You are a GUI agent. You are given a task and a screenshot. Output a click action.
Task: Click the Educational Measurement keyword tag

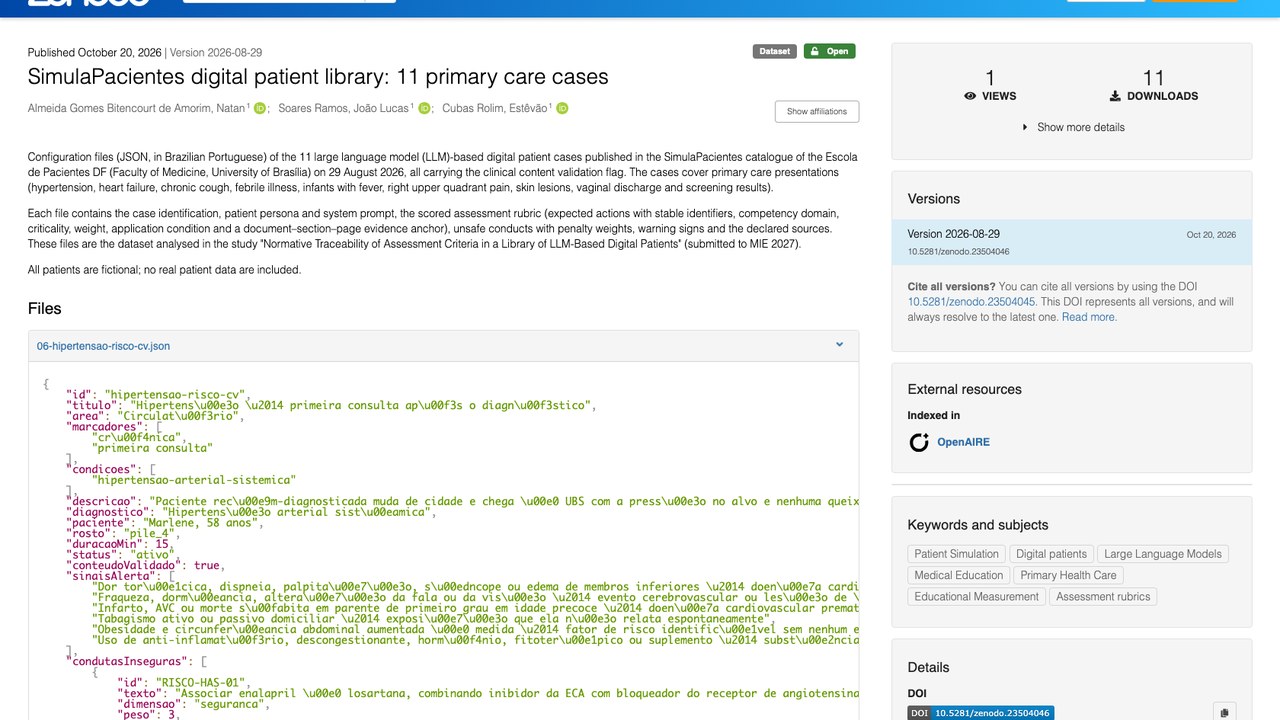976,597
